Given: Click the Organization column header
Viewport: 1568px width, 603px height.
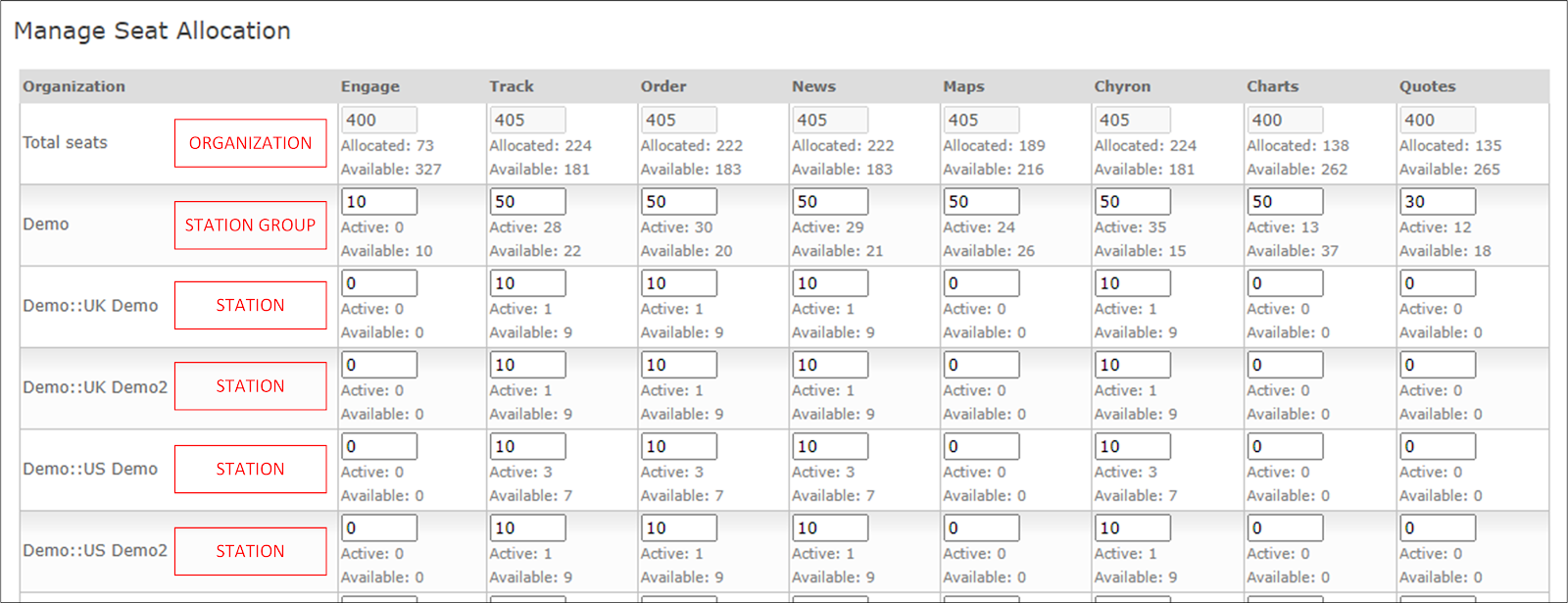Looking at the screenshot, I should pos(74,86).
